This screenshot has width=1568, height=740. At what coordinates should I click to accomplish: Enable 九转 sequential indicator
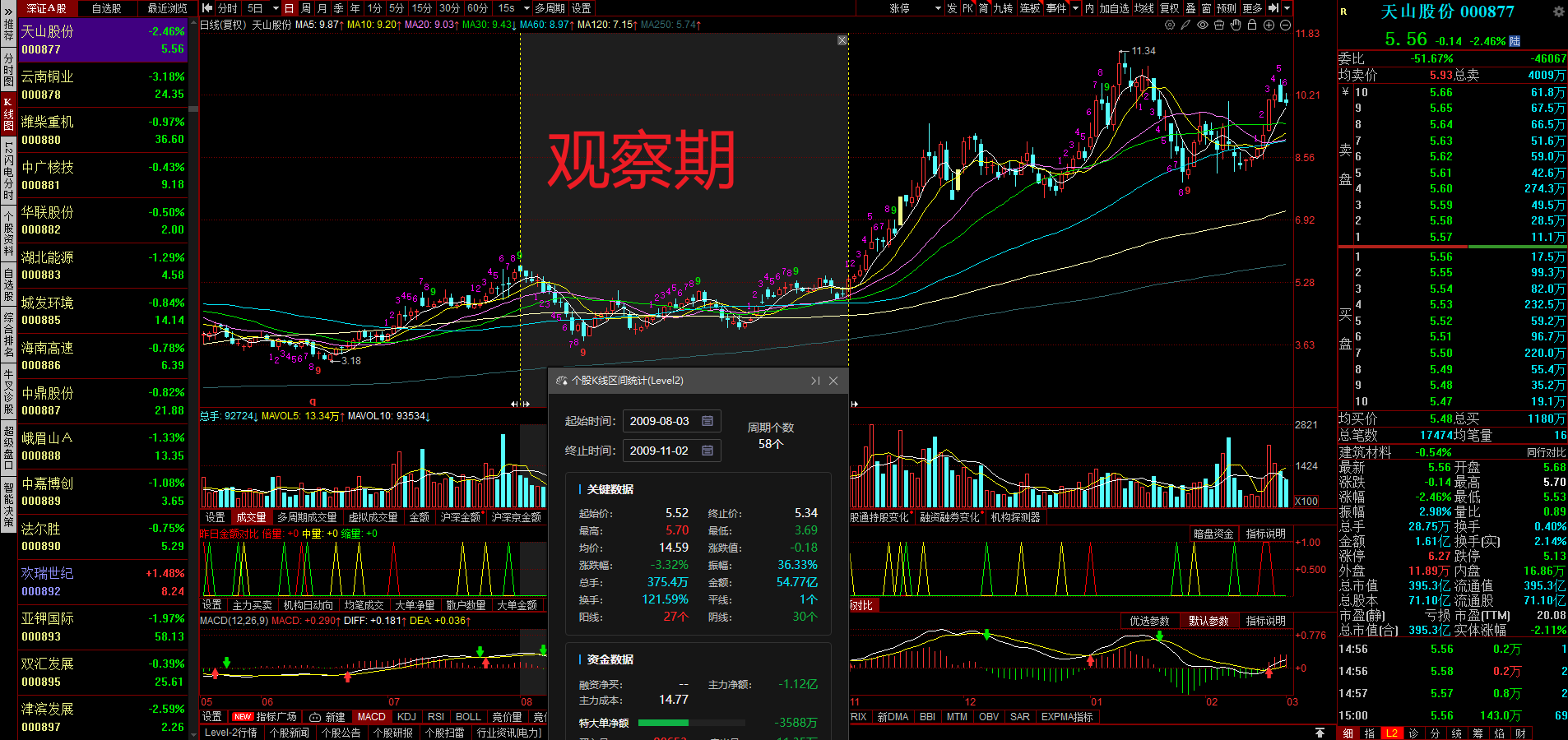(x=1002, y=8)
